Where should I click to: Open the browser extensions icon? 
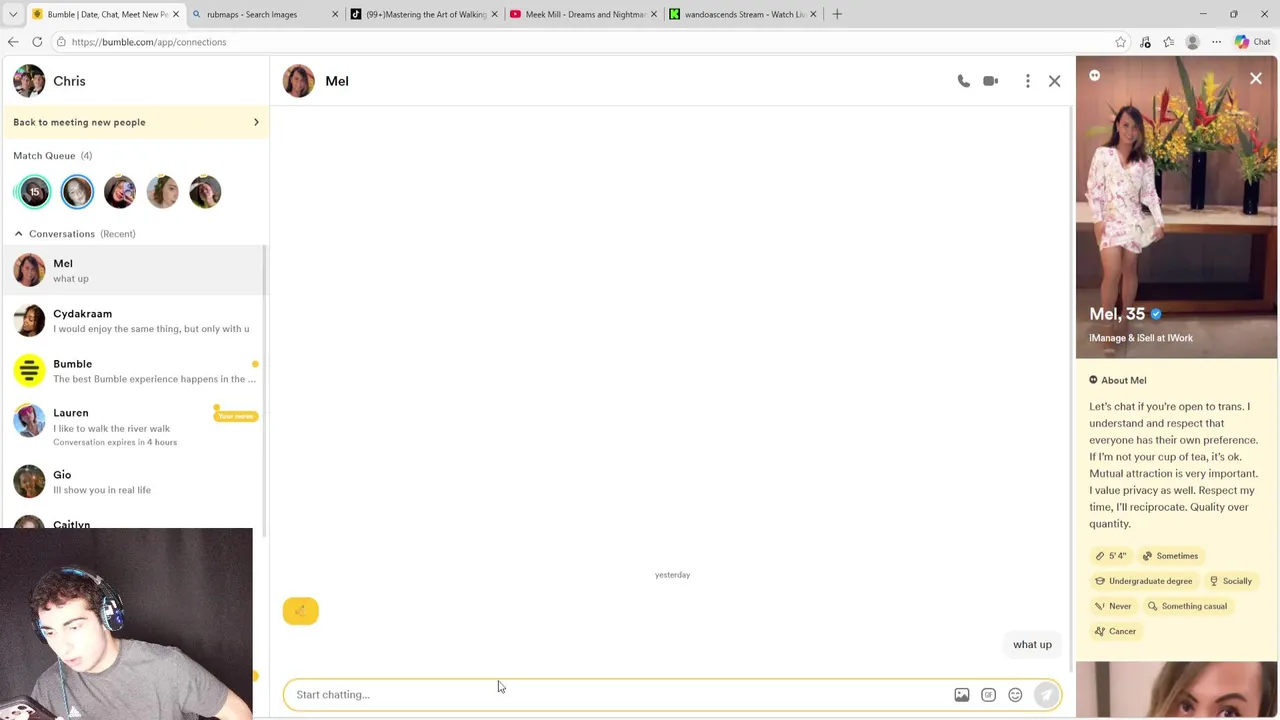click(1145, 42)
